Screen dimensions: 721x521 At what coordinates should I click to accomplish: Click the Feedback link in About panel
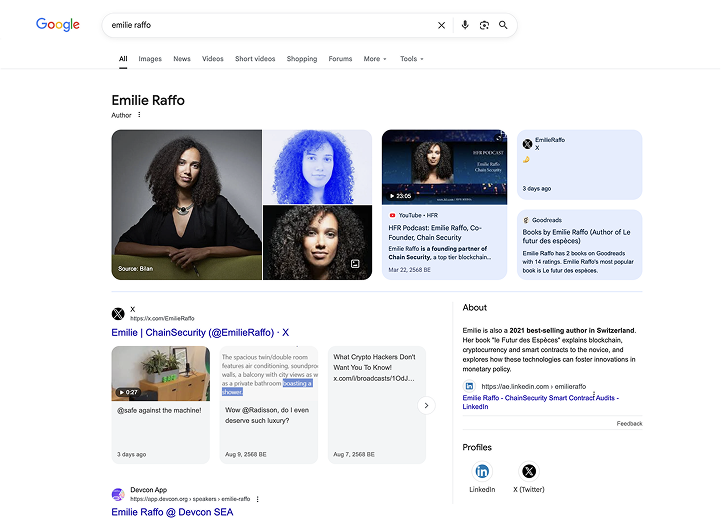click(x=629, y=423)
